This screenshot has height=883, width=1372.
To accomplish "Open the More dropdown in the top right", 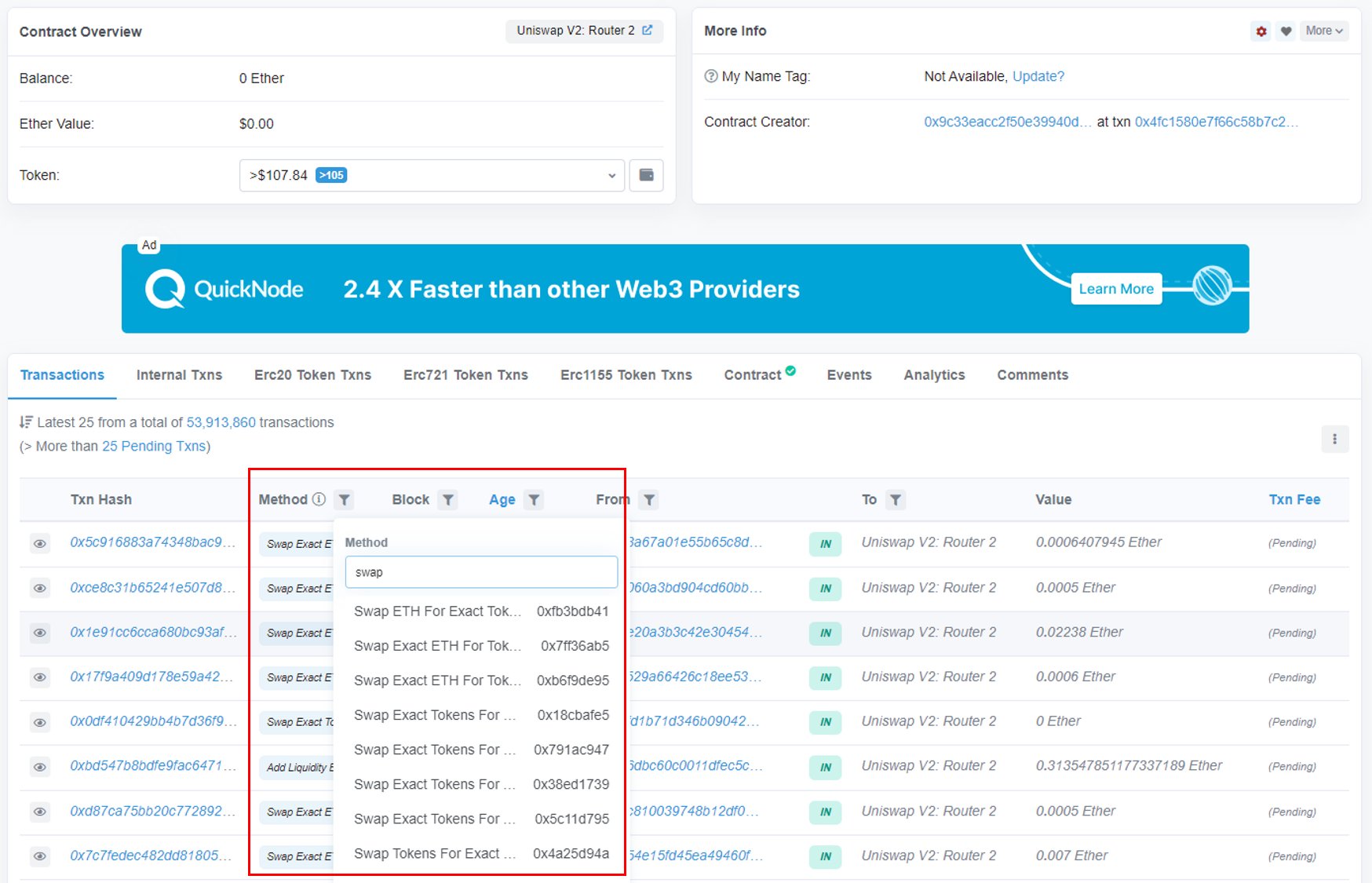I will [x=1323, y=31].
